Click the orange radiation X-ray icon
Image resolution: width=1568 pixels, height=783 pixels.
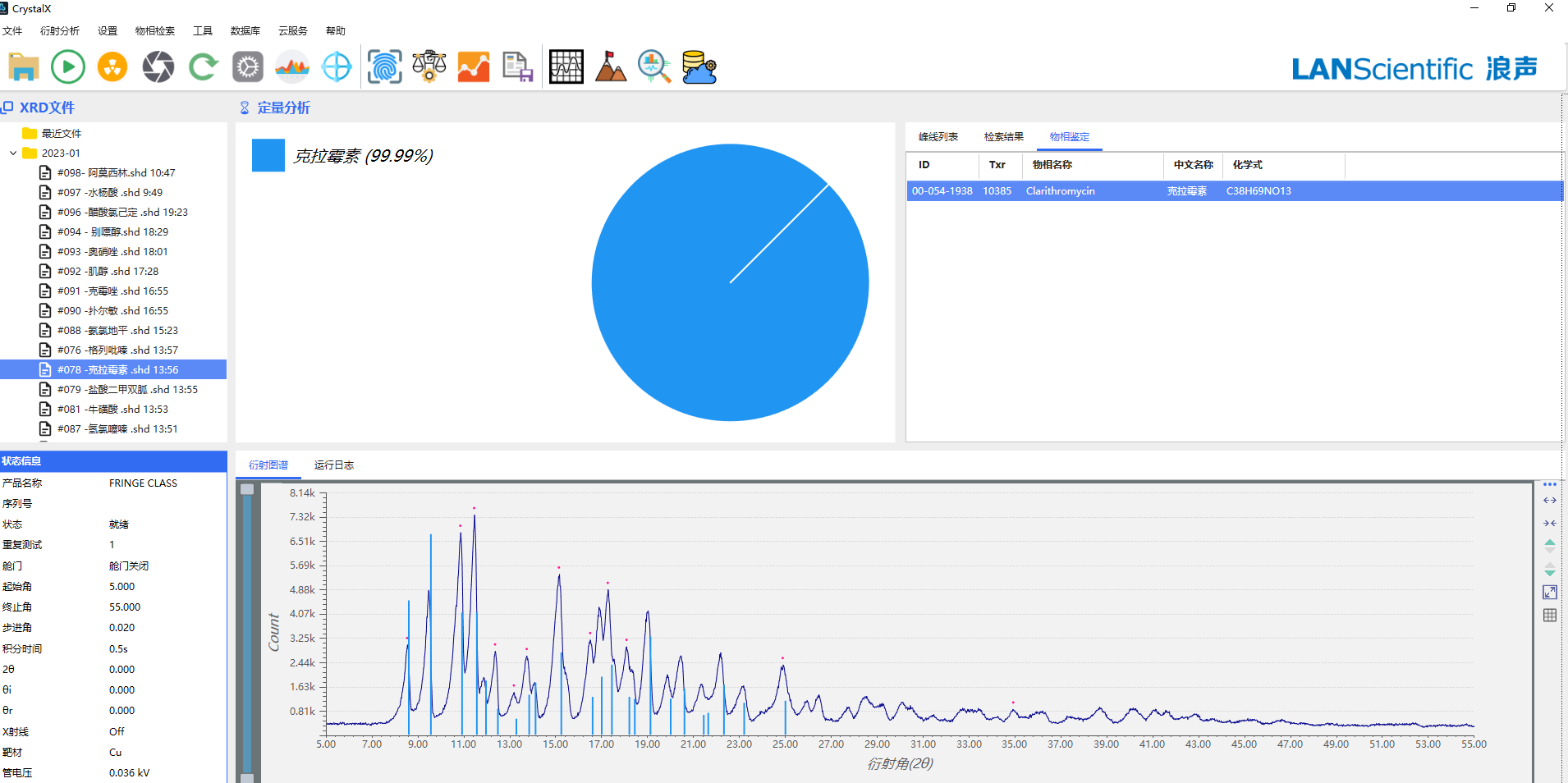(112, 67)
